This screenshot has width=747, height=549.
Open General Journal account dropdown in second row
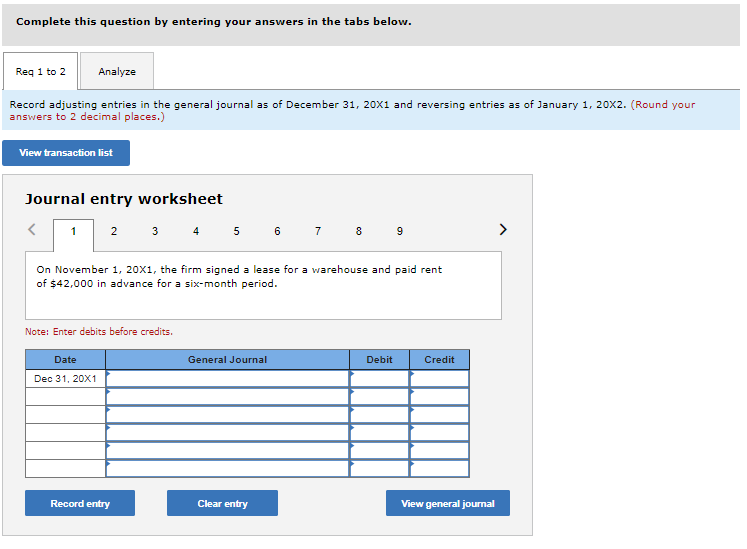(x=228, y=396)
